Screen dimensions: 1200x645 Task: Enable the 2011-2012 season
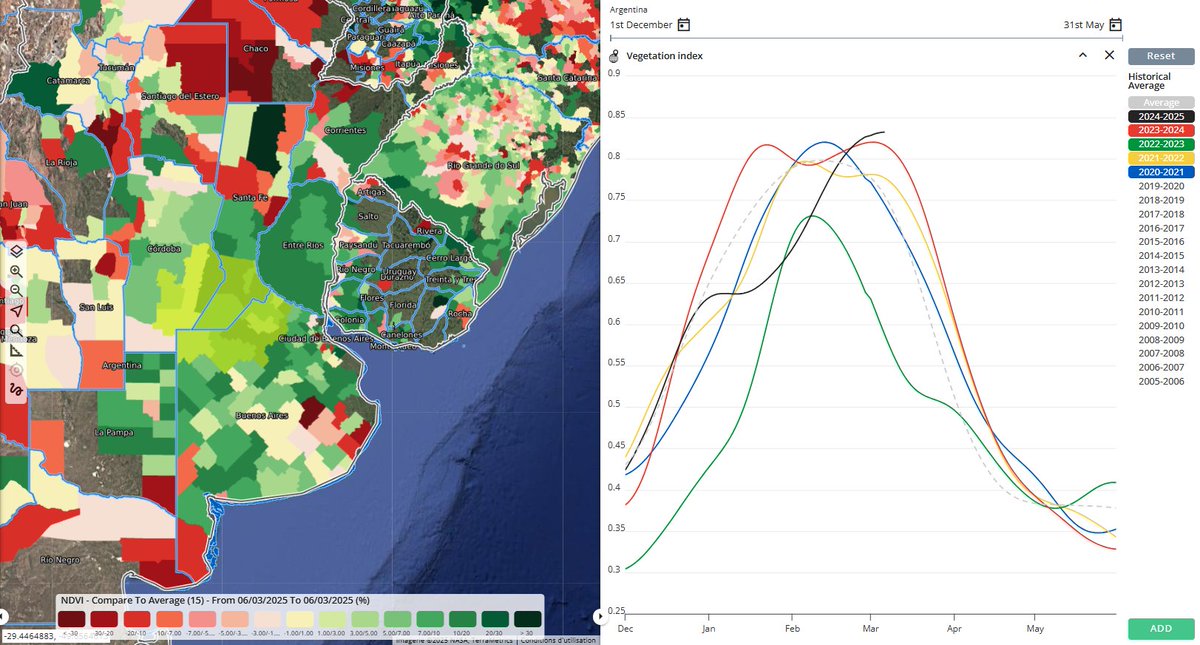[x=1161, y=298]
